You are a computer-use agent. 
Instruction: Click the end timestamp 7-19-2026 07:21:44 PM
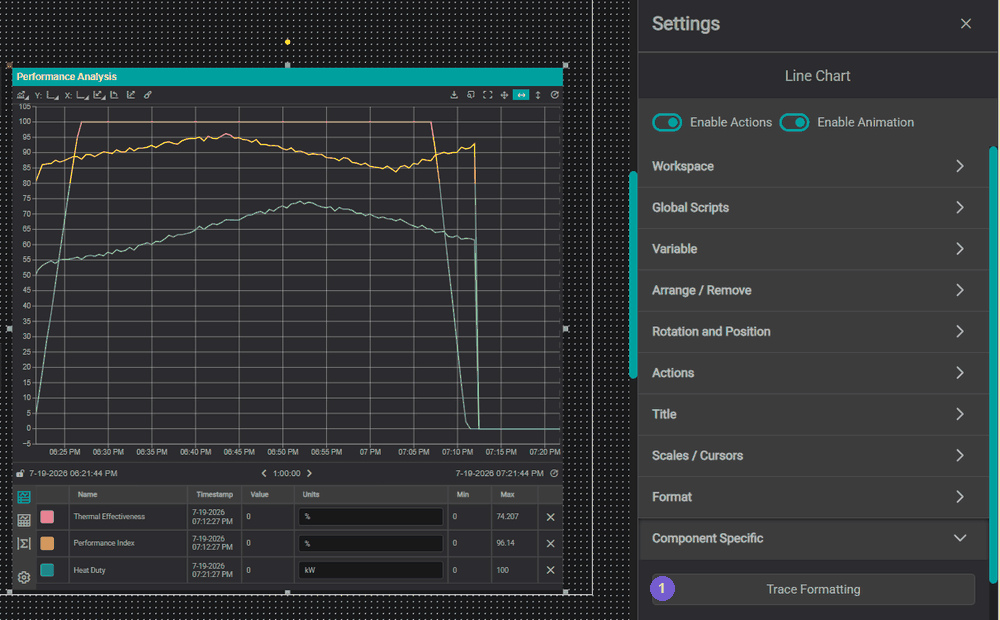[499, 473]
